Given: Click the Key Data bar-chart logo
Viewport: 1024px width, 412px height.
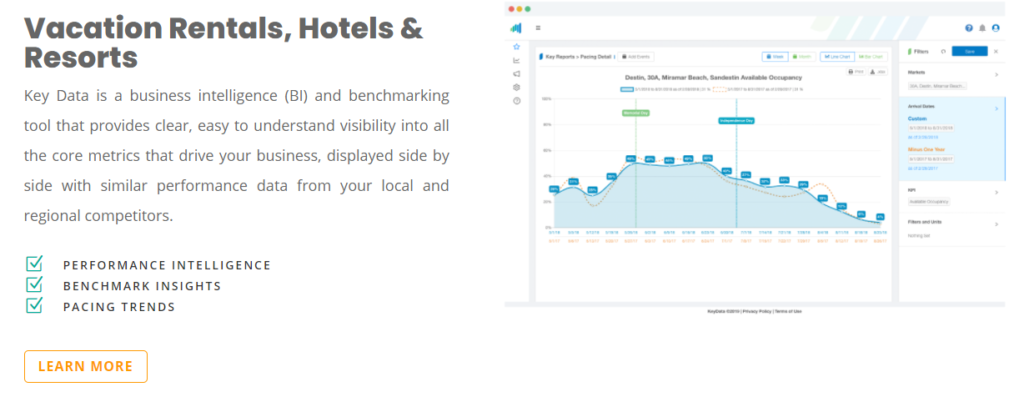Looking at the screenshot, I should pos(516,28).
